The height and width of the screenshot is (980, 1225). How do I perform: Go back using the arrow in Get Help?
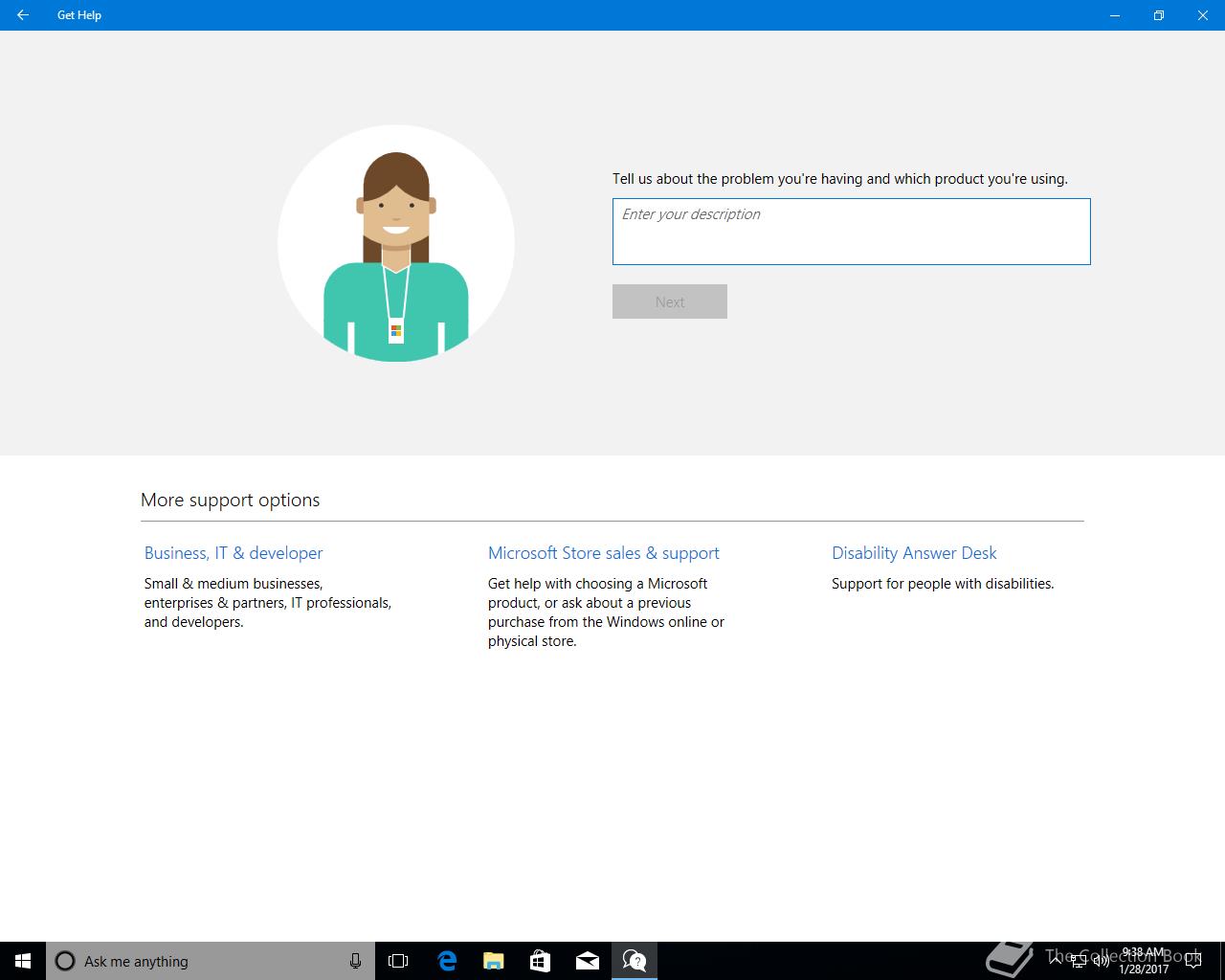pyautogui.click(x=22, y=15)
